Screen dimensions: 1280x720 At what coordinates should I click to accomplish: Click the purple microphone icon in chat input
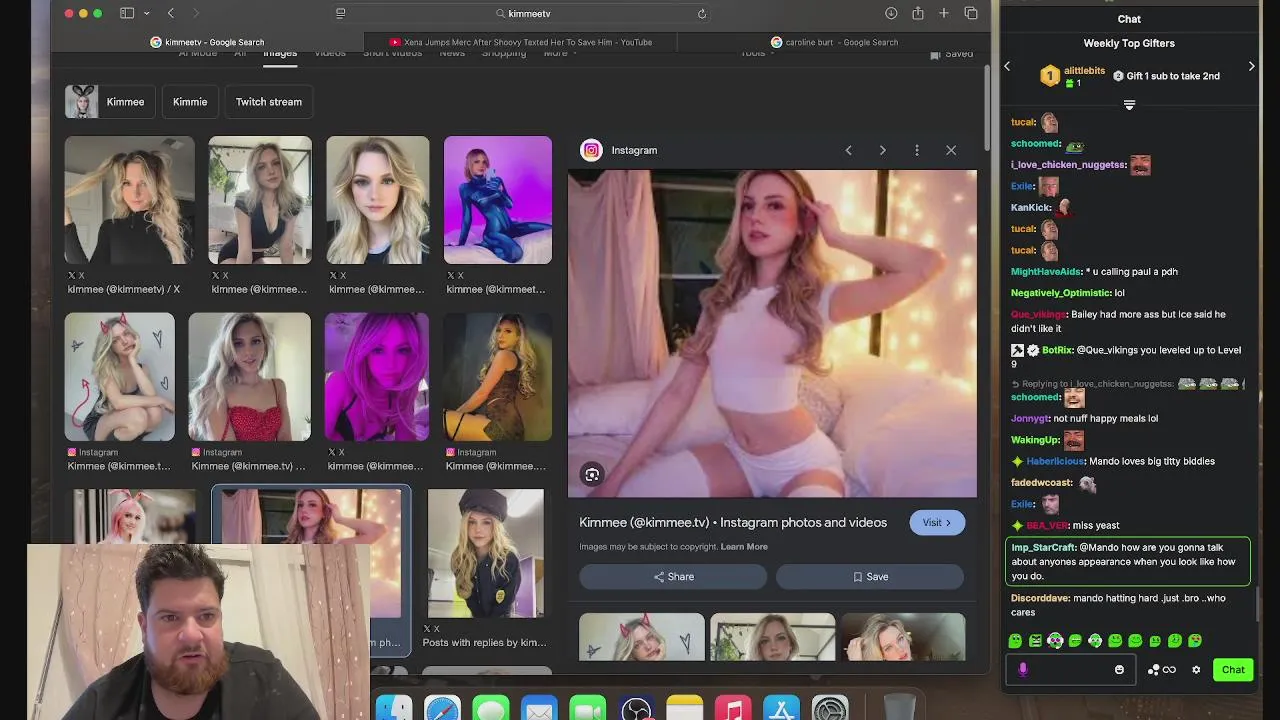[x=1022, y=670]
